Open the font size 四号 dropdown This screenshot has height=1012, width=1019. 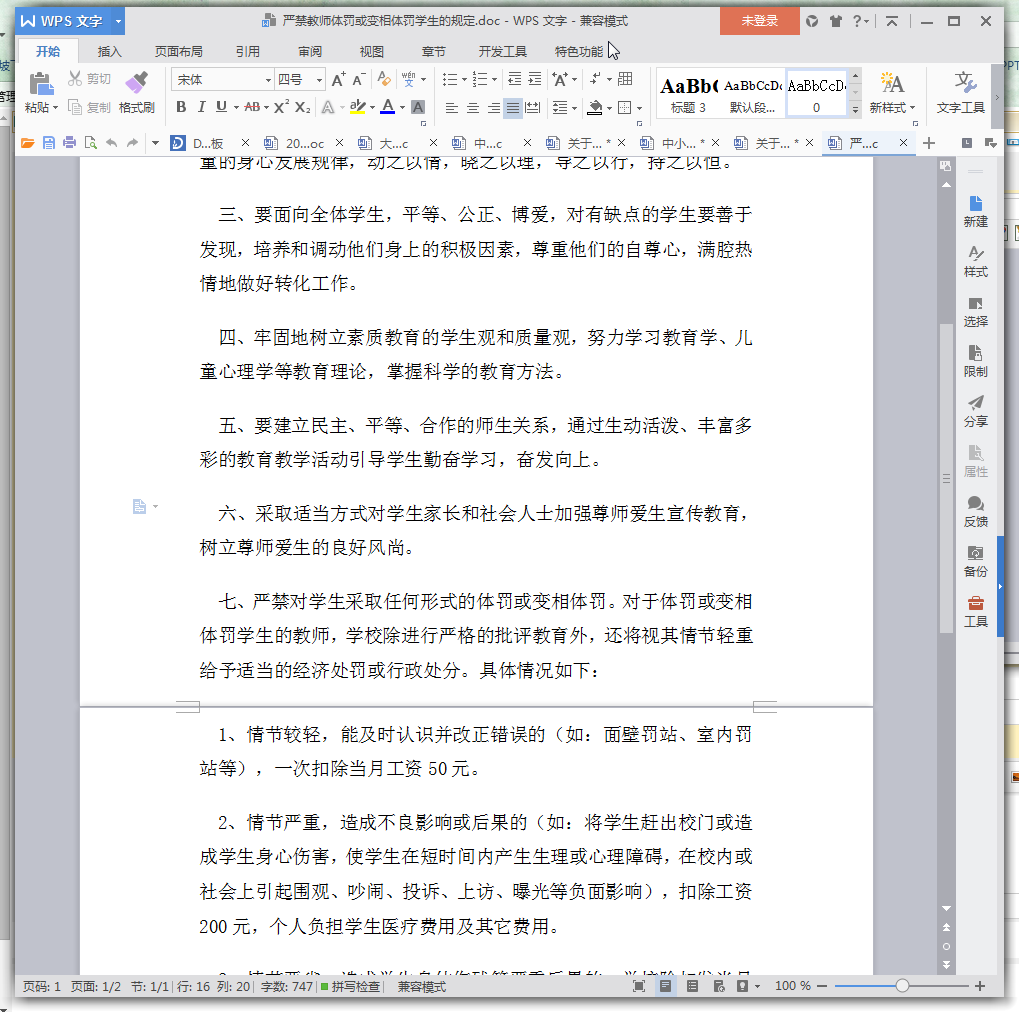[319, 80]
